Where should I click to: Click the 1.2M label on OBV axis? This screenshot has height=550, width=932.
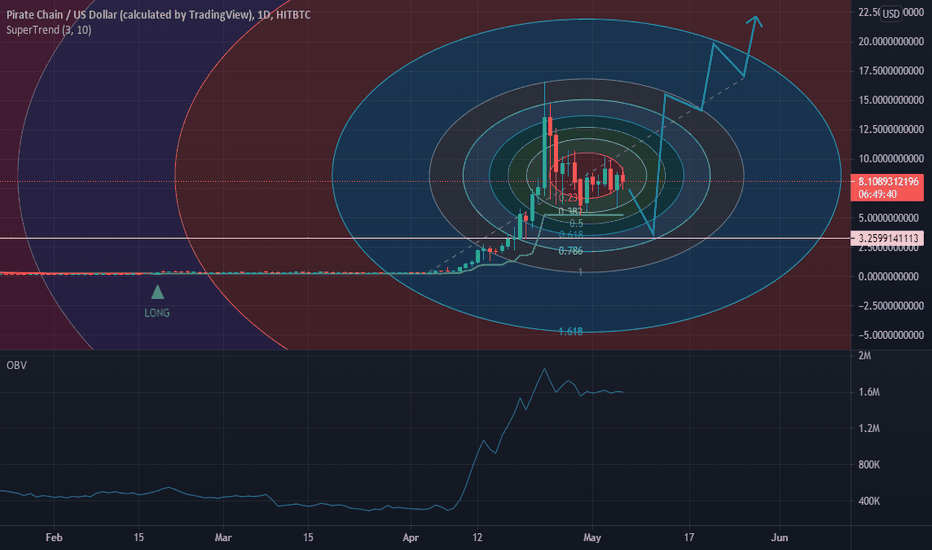869,428
